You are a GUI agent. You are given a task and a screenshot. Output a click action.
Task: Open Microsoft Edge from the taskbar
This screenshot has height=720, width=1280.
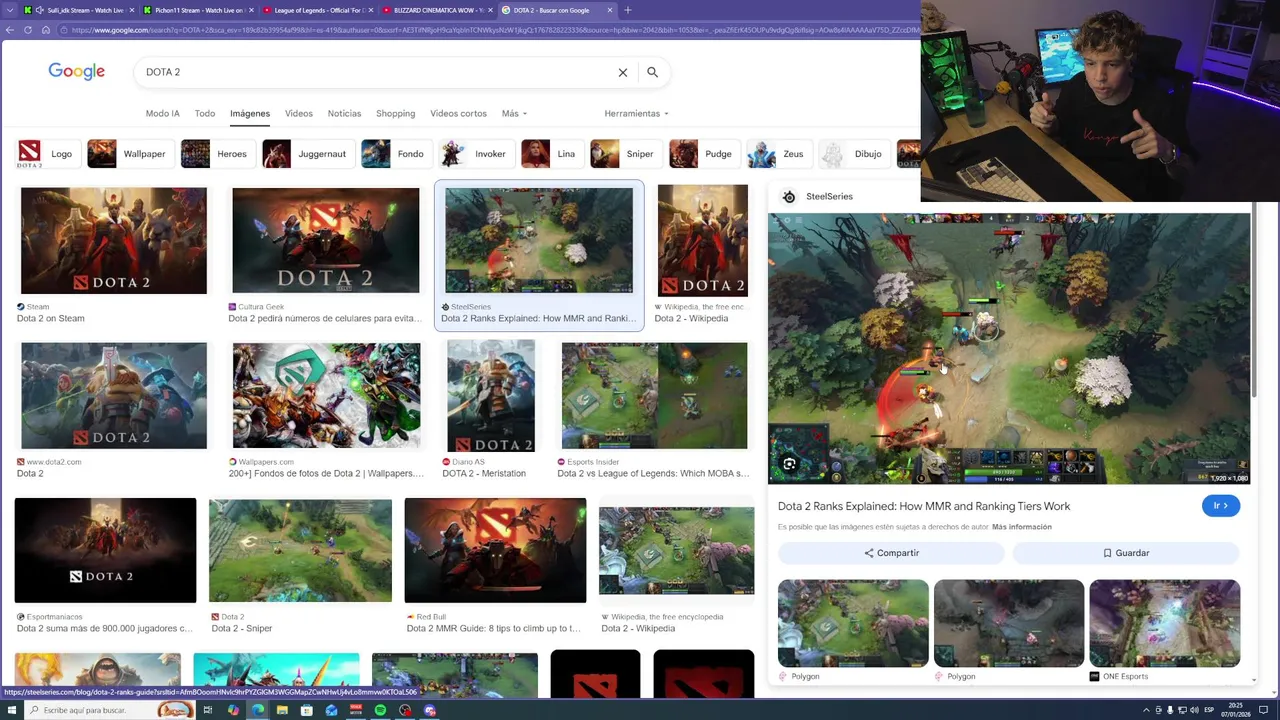(x=258, y=710)
